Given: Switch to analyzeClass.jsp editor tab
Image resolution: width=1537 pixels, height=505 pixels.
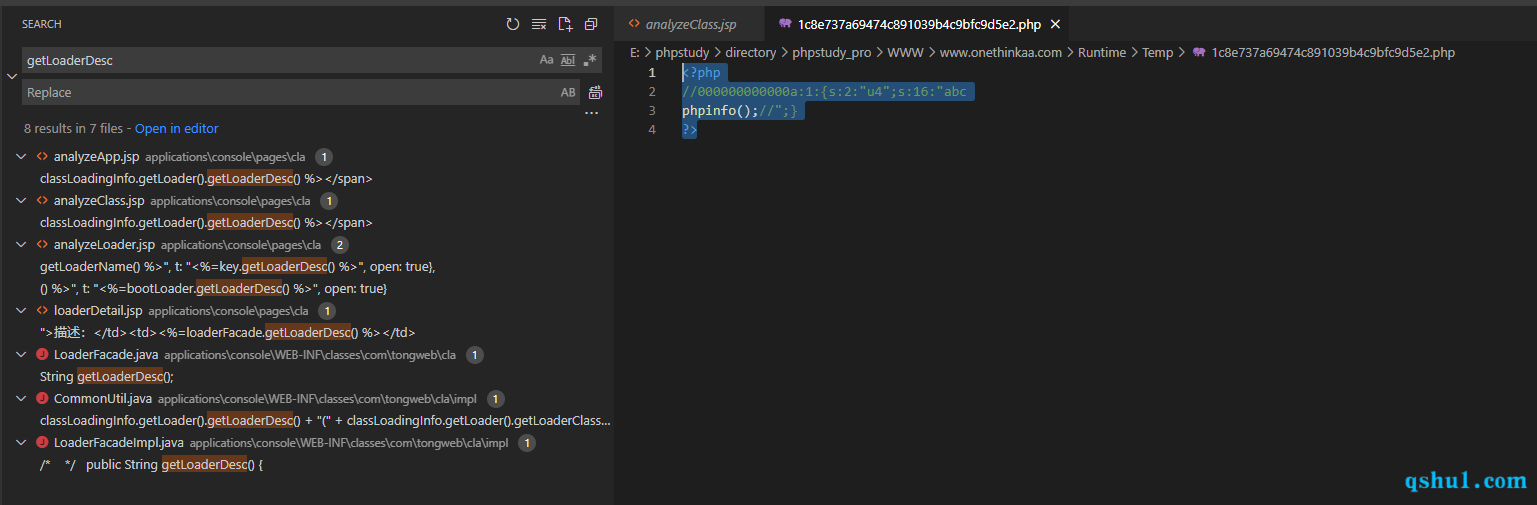Looking at the screenshot, I should point(690,24).
